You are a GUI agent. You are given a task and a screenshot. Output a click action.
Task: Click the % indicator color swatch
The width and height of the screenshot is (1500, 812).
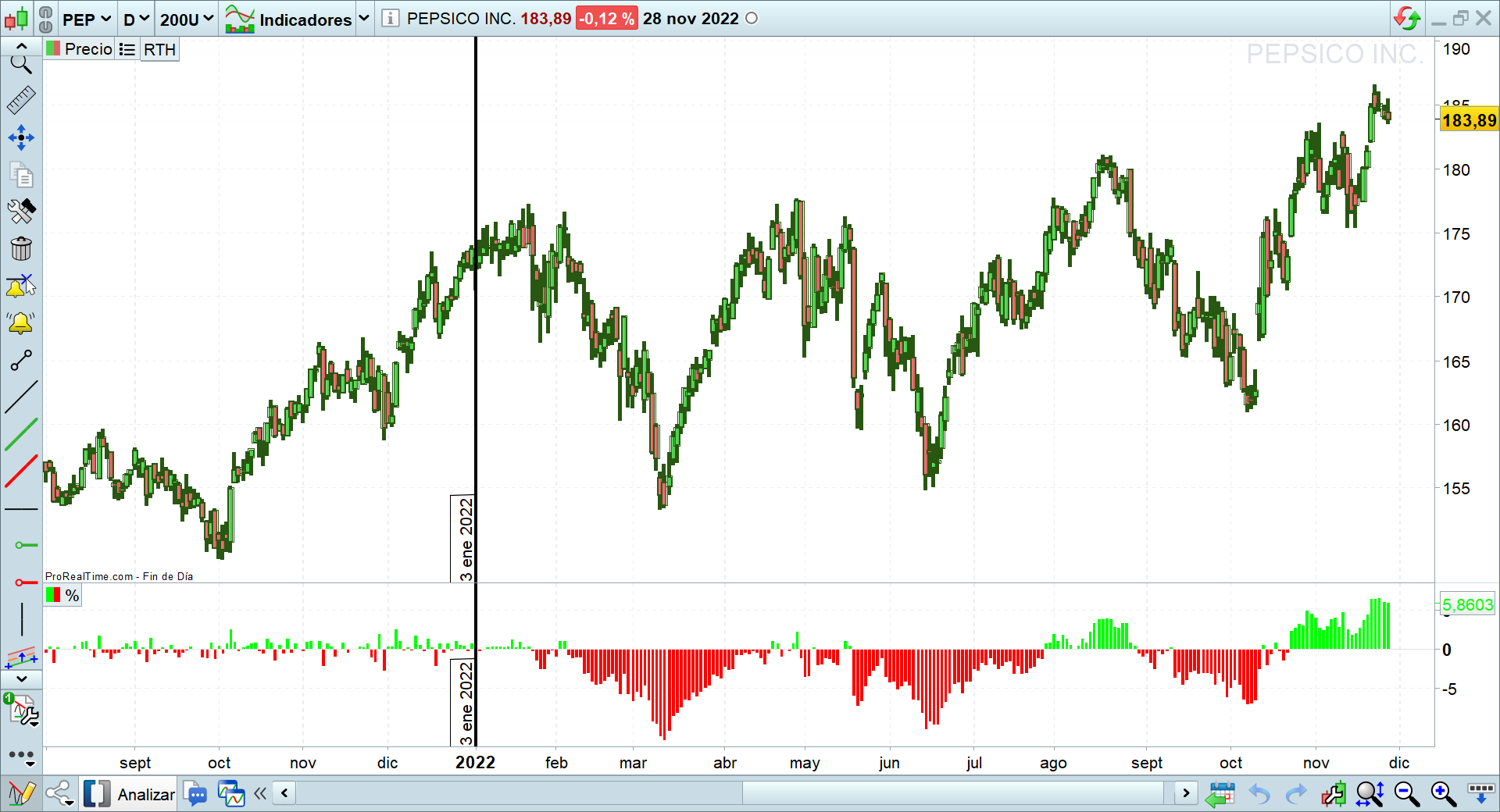click(x=53, y=595)
